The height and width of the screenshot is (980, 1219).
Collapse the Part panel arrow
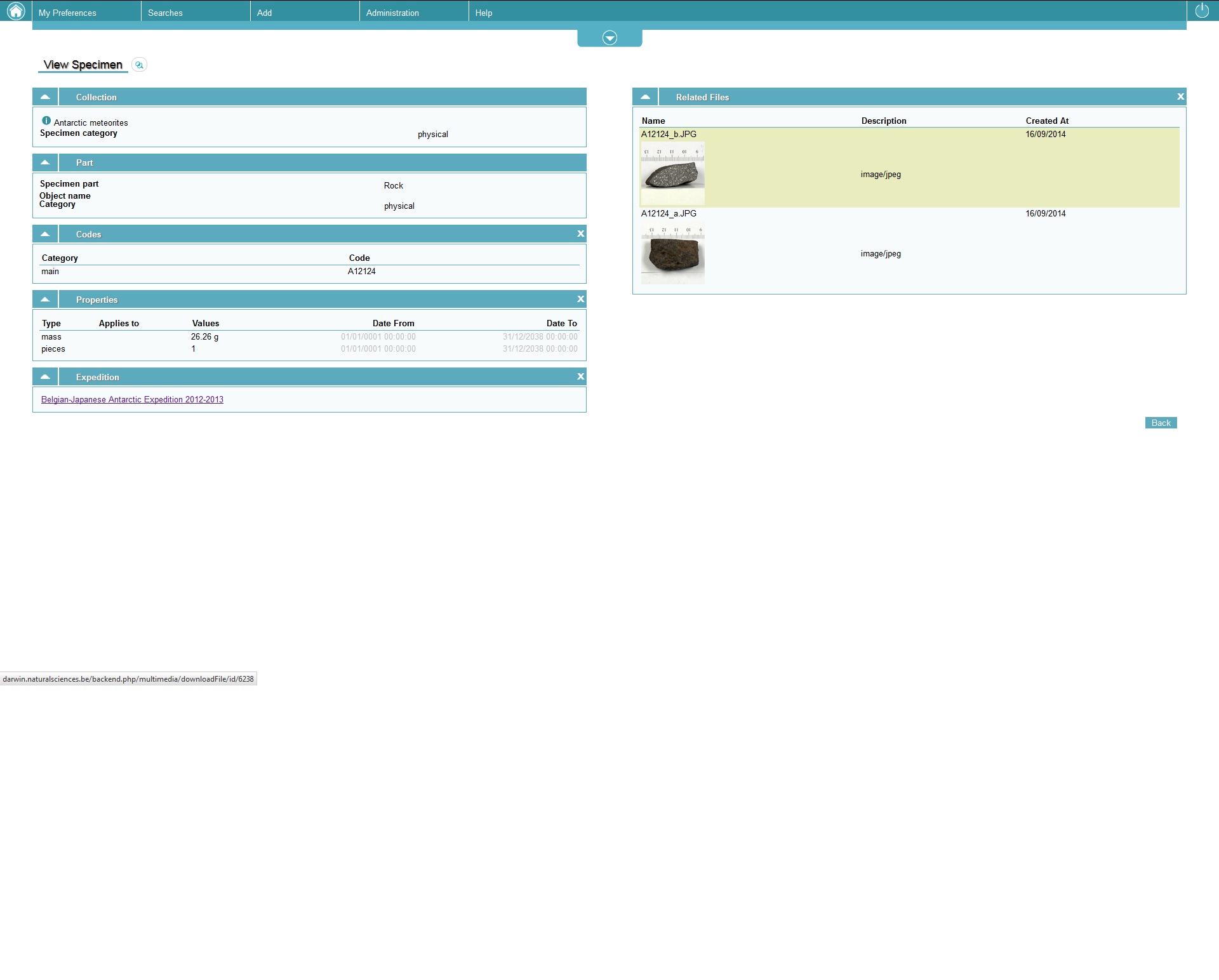tap(45, 162)
